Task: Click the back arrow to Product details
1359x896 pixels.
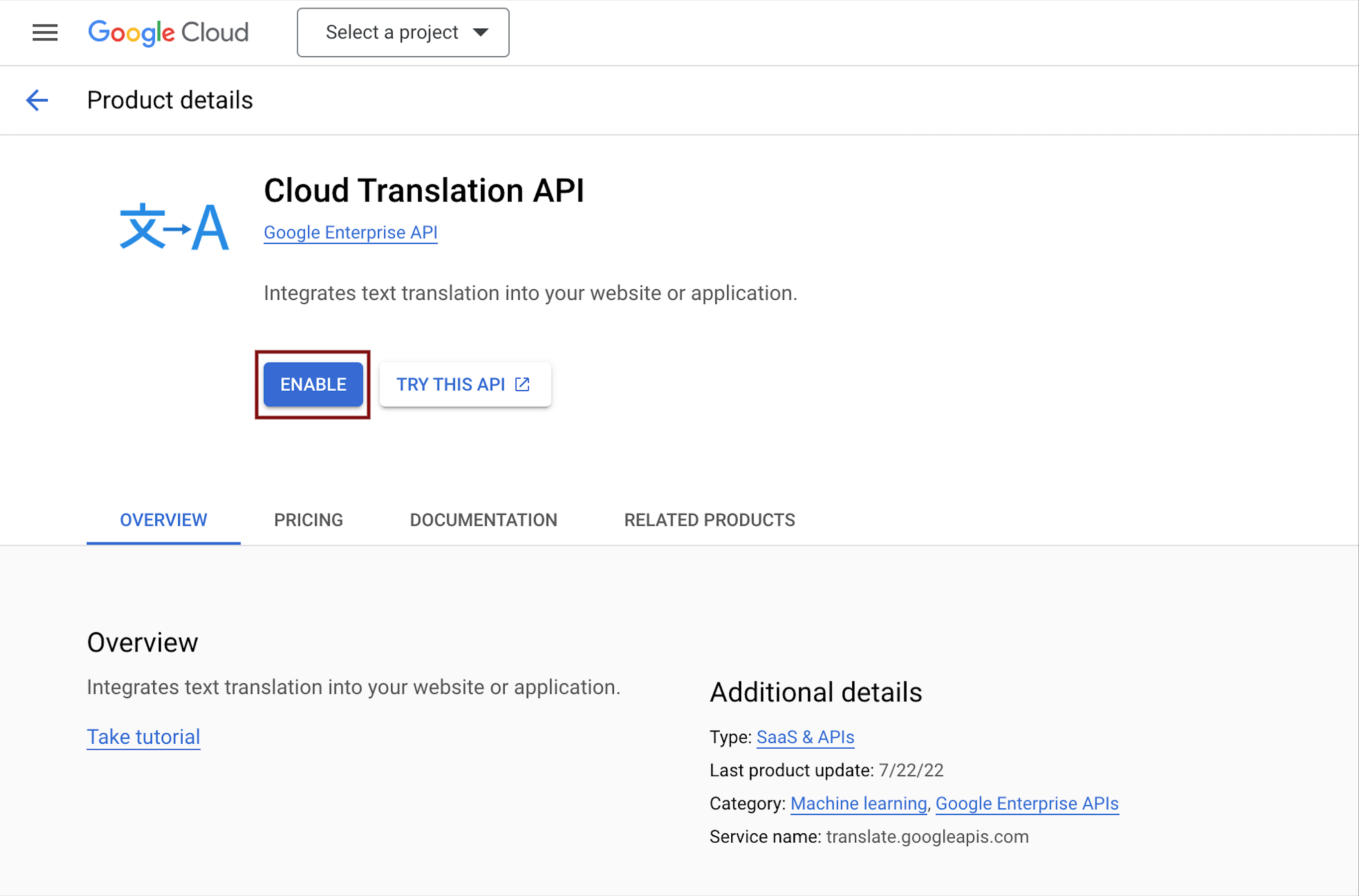Action: [36, 100]
